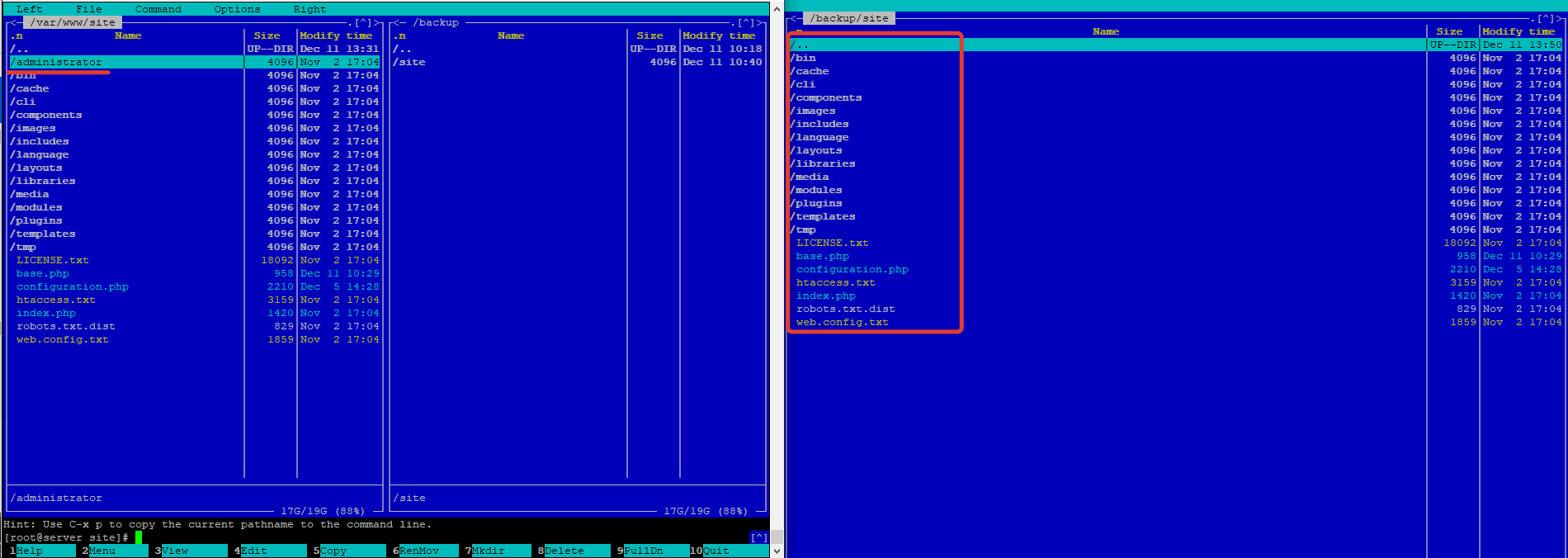Image resolution: width=1568 pixels, height=558 pixels.
Task: Select web.config.txt in /var/www/site panel
Action: (x=194, y=339)
